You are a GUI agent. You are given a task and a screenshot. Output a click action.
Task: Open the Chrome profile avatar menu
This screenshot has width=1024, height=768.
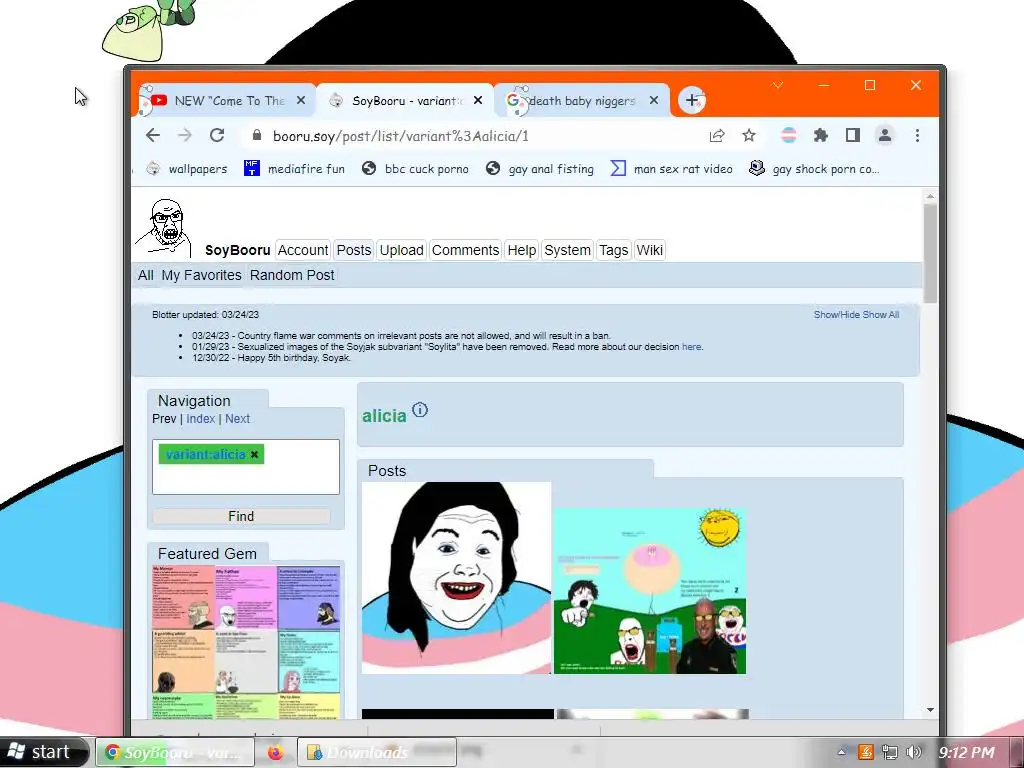pyautogui.click(x=885, y=135)
